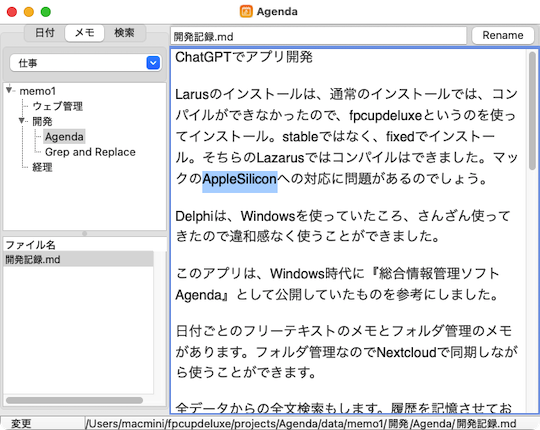This screenshot has height=430, width=540.
Task: Select memo1 in the tree
Action: pos(38,91)
